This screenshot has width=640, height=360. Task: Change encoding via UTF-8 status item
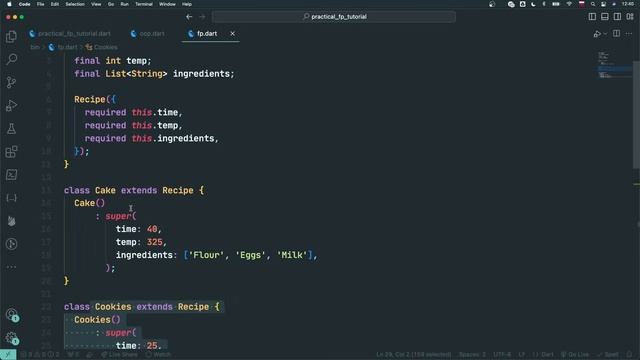coord(502,354)
